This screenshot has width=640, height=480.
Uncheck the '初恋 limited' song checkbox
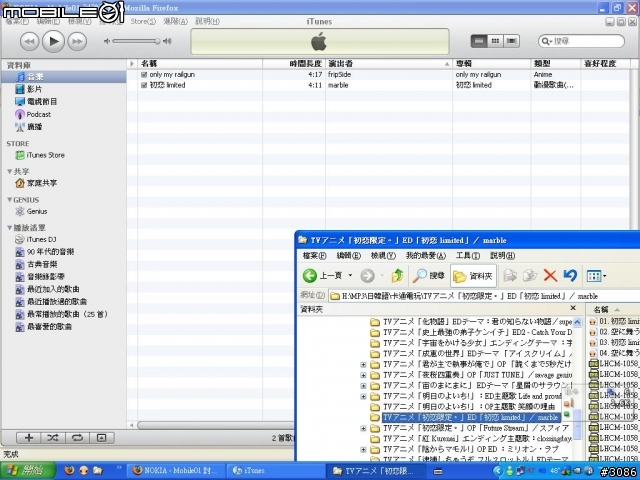144,85
